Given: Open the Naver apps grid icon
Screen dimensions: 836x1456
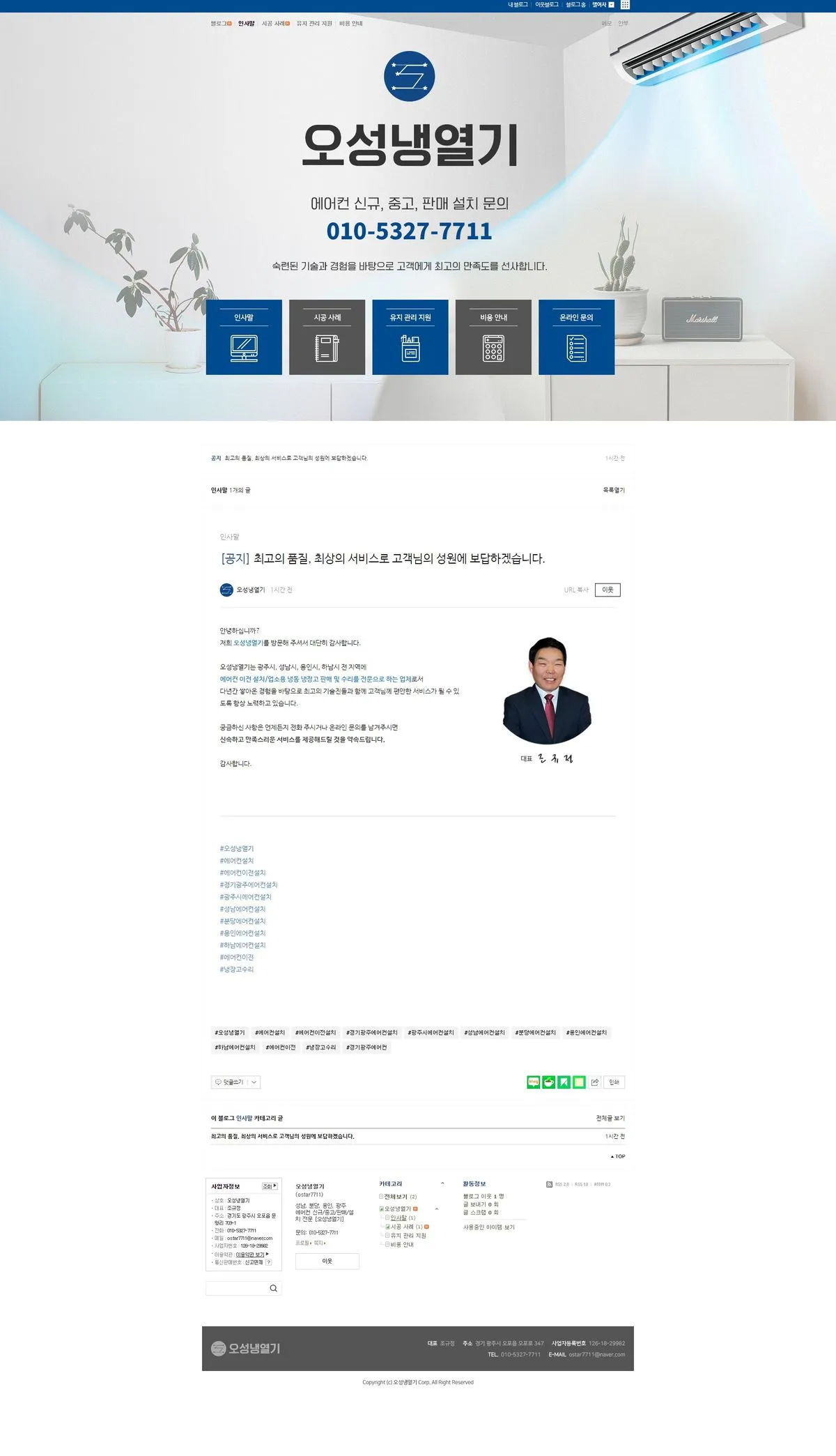Looking at the screenshot, I should click(x=625, y=5).
